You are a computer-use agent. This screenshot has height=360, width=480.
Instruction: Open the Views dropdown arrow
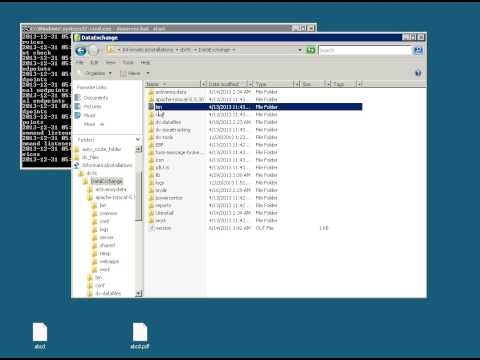(x=148, y=73)
